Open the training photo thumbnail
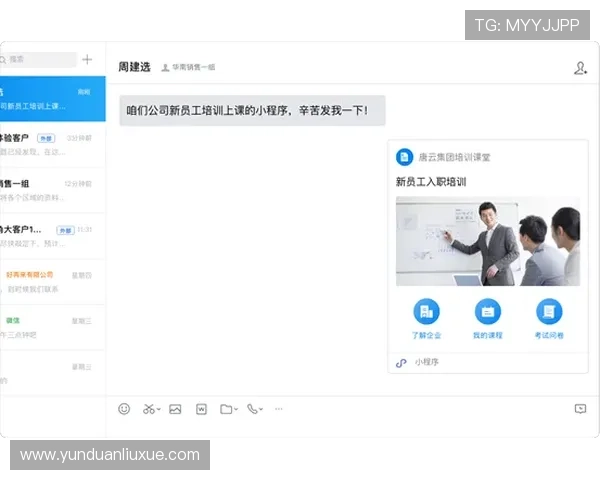Viewport: 600px width, 480px height. [x=488, y=241]
